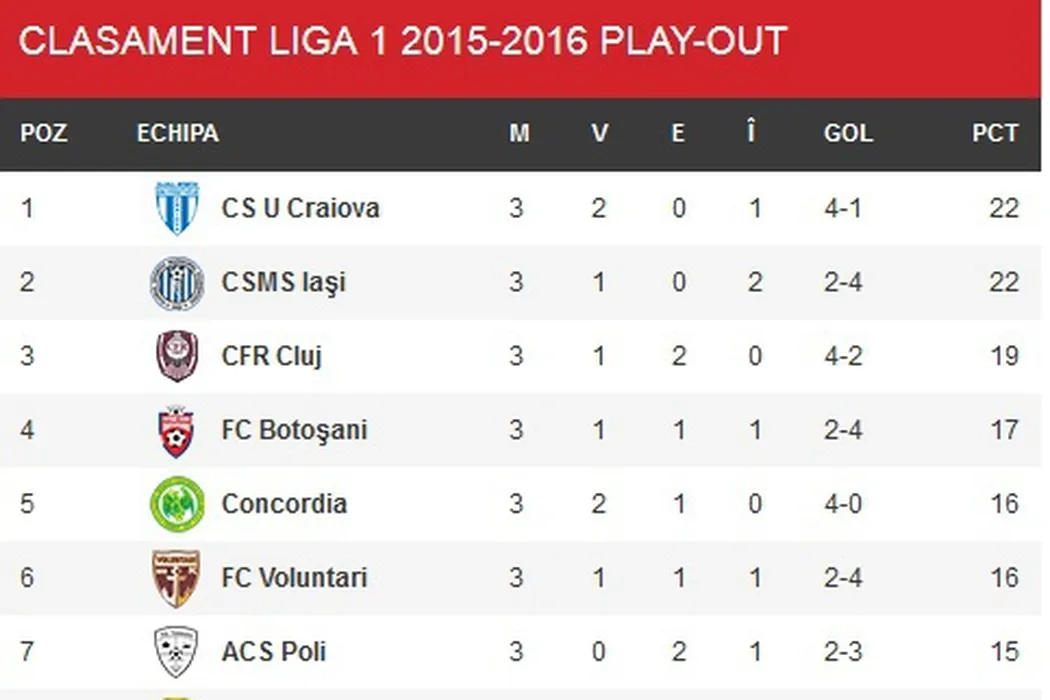Click the POZ column header
This screenshot has height=700, width=1050.
(x=44, y=133)
